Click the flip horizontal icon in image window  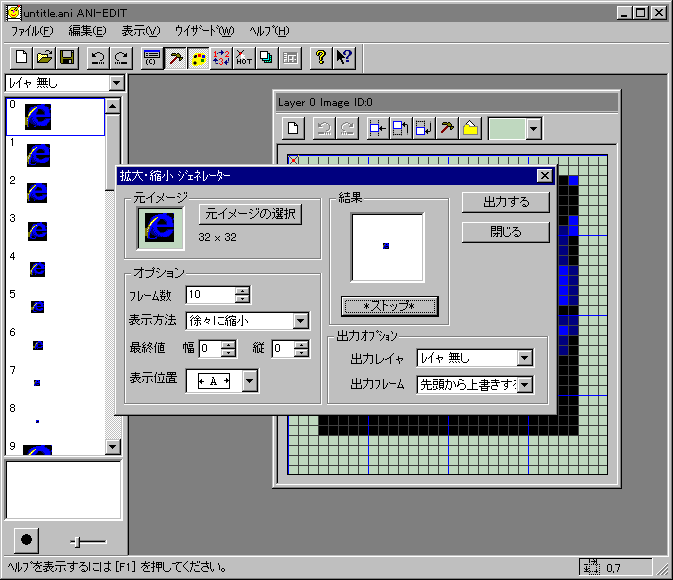tap(378, 128)
